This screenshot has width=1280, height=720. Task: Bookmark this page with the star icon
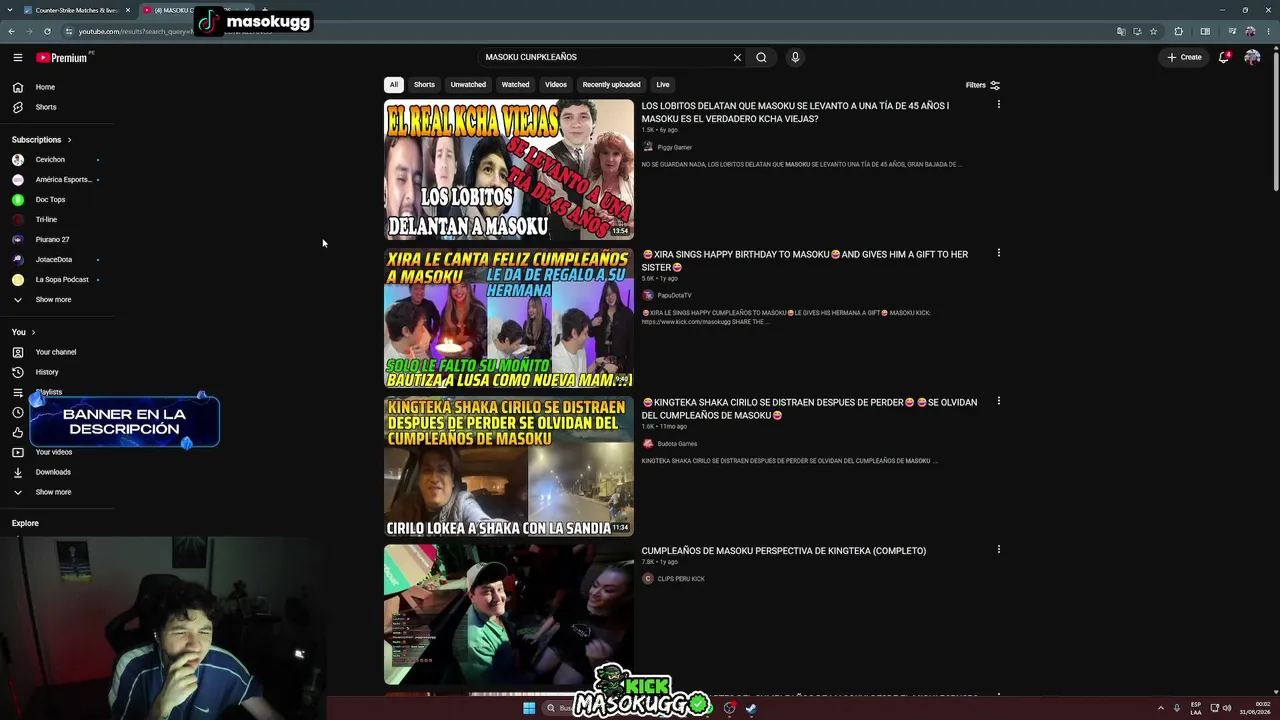[1153, 31]
